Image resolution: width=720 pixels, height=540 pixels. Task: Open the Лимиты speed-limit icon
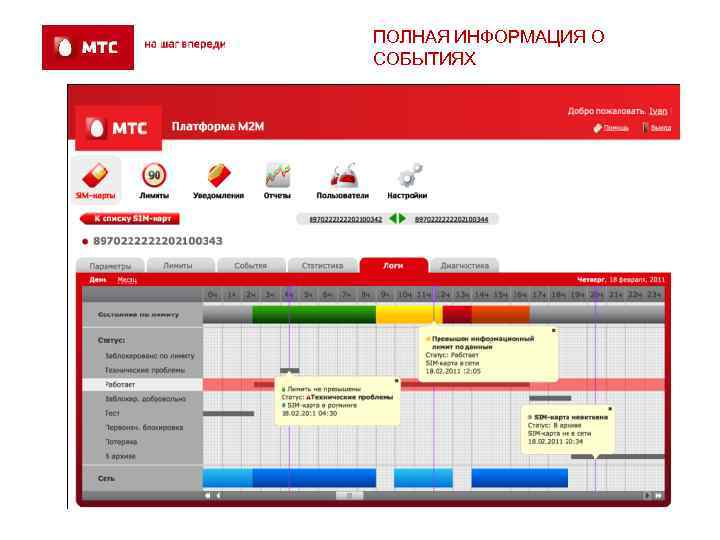tap(154, 175)
